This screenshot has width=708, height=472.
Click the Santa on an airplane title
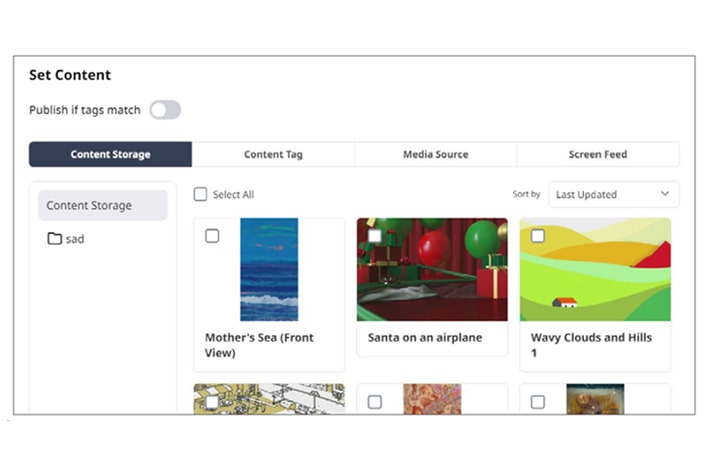(x=425, y=338)
